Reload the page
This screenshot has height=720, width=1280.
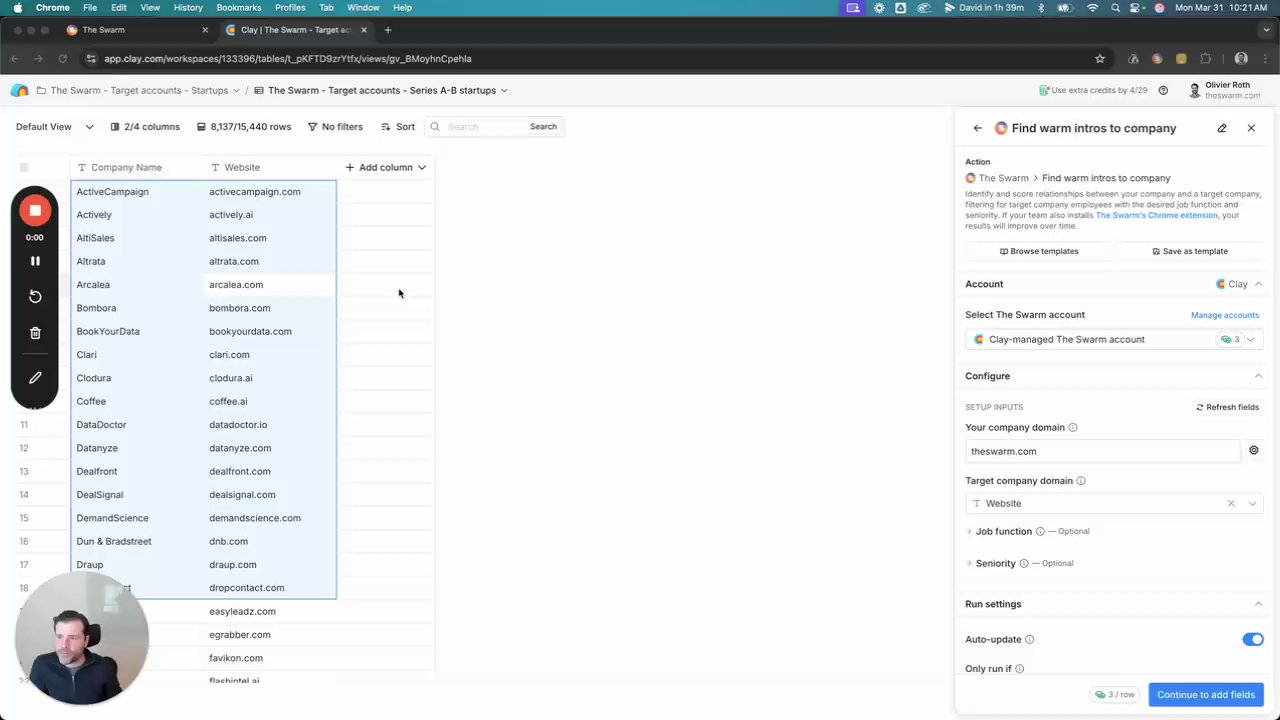(x=62, y=58)
